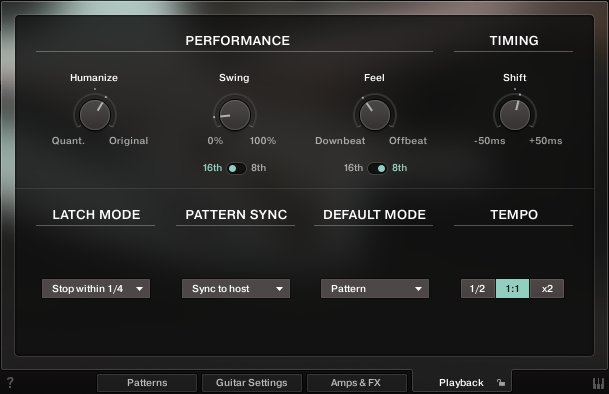Click the keyboard icon at bottom right
This screenshot has height=394, width=609.
click(x=599, y=383)
